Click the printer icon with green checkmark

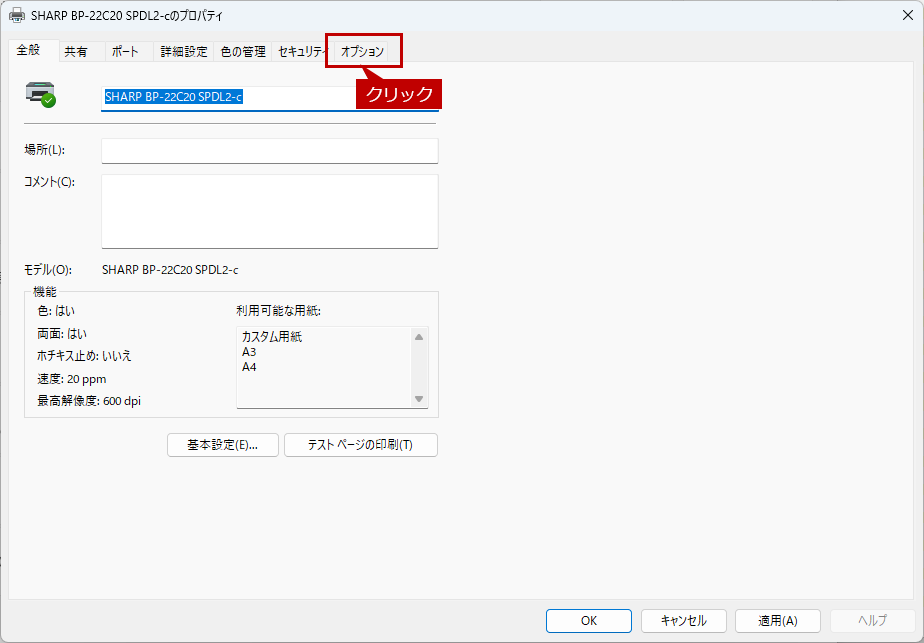pyautogui.click(x=41, y=94)
